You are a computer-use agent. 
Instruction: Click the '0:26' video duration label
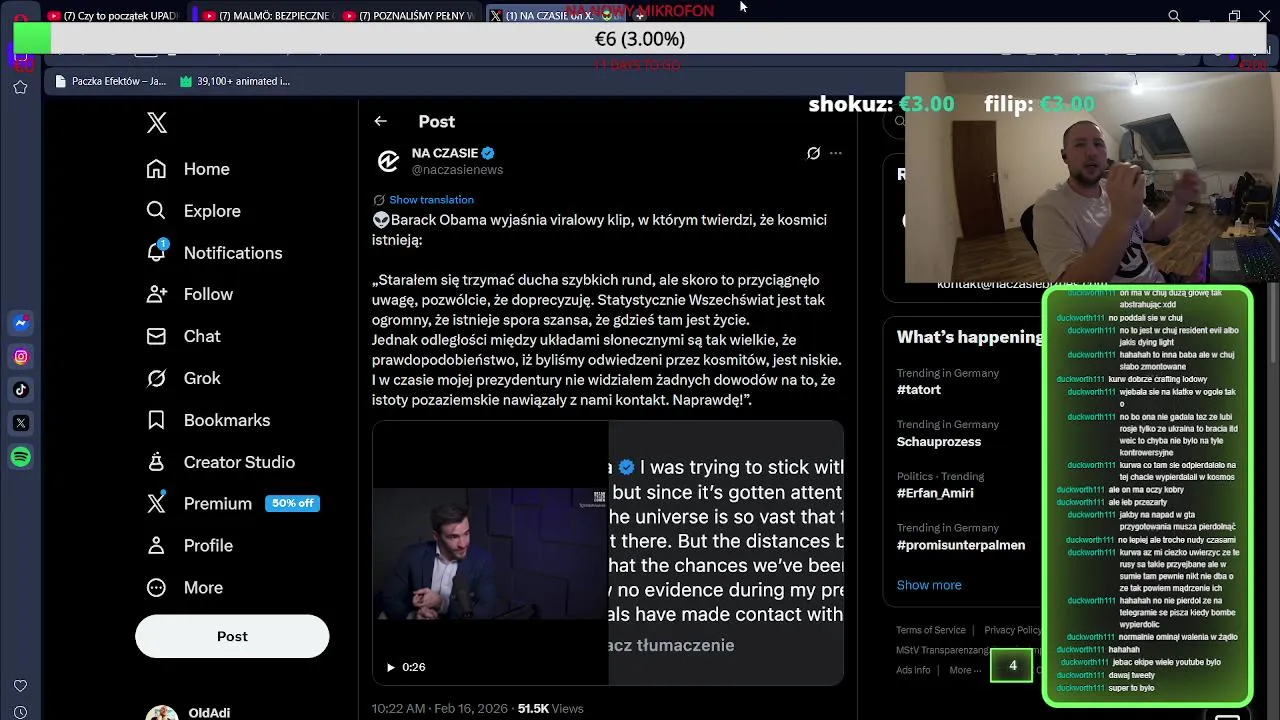pos(413,667)
